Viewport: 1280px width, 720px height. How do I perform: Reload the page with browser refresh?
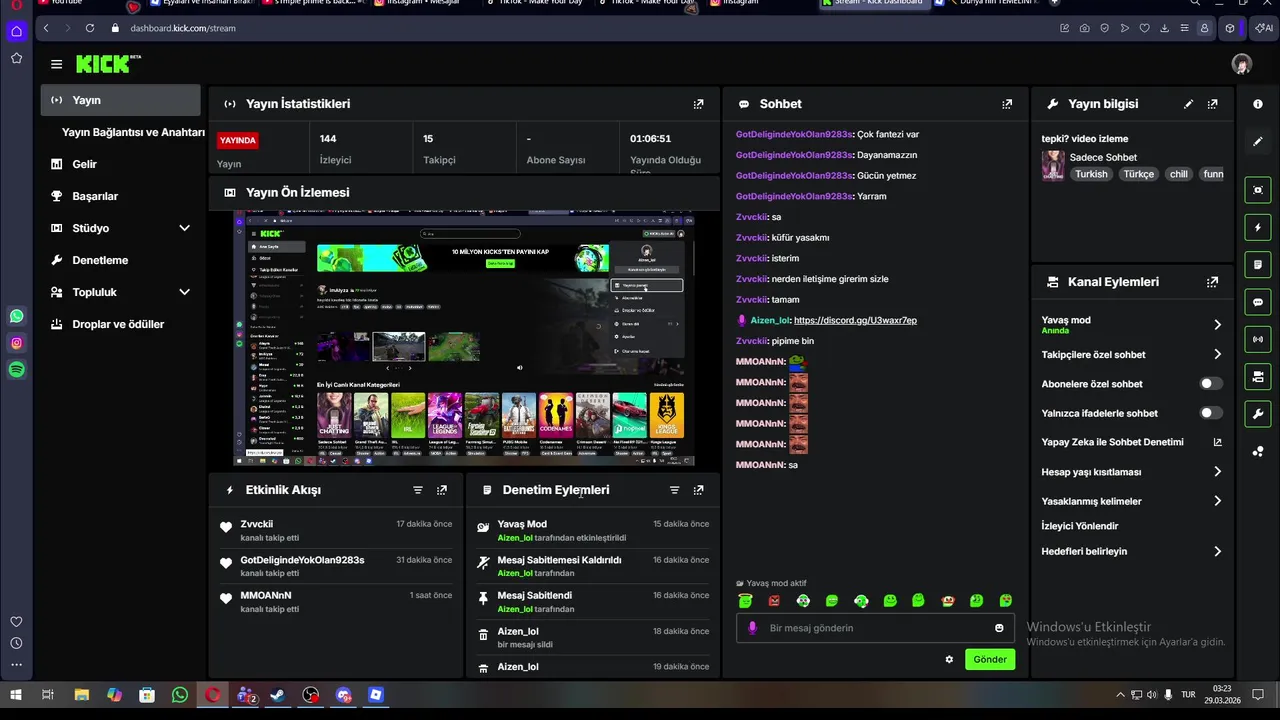click(90, 28)
